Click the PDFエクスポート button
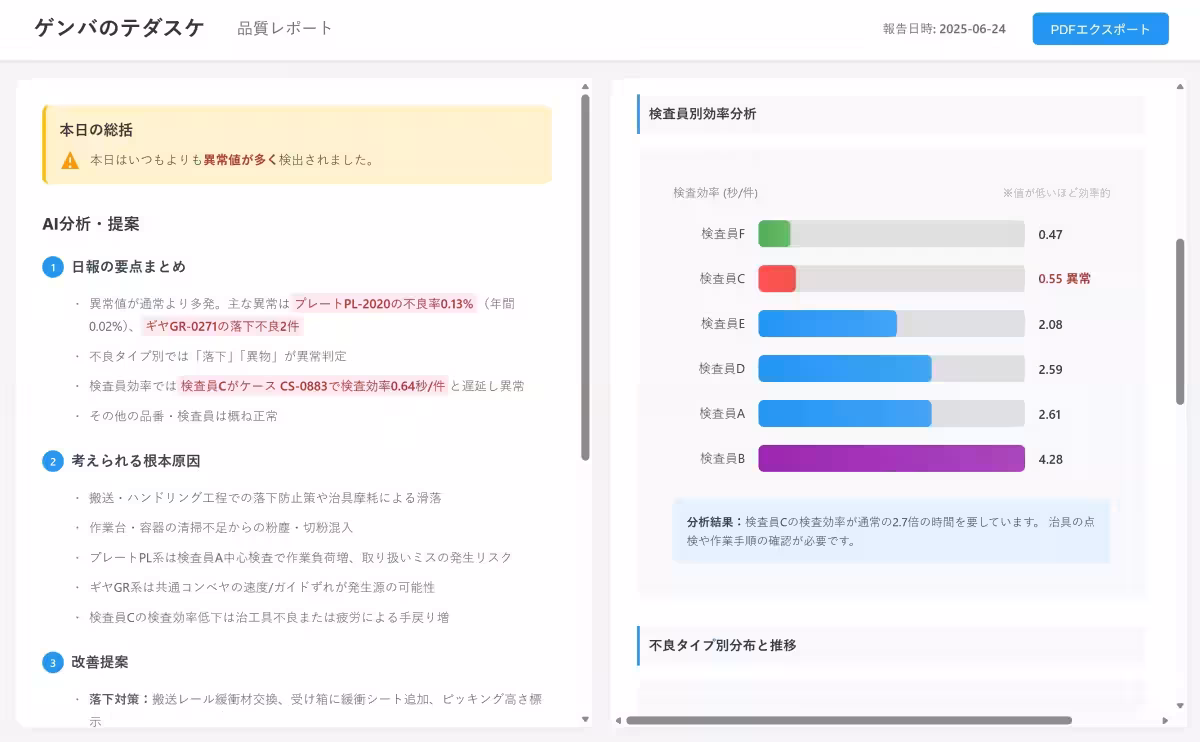1200x742 pixels. coord(1099,29)
